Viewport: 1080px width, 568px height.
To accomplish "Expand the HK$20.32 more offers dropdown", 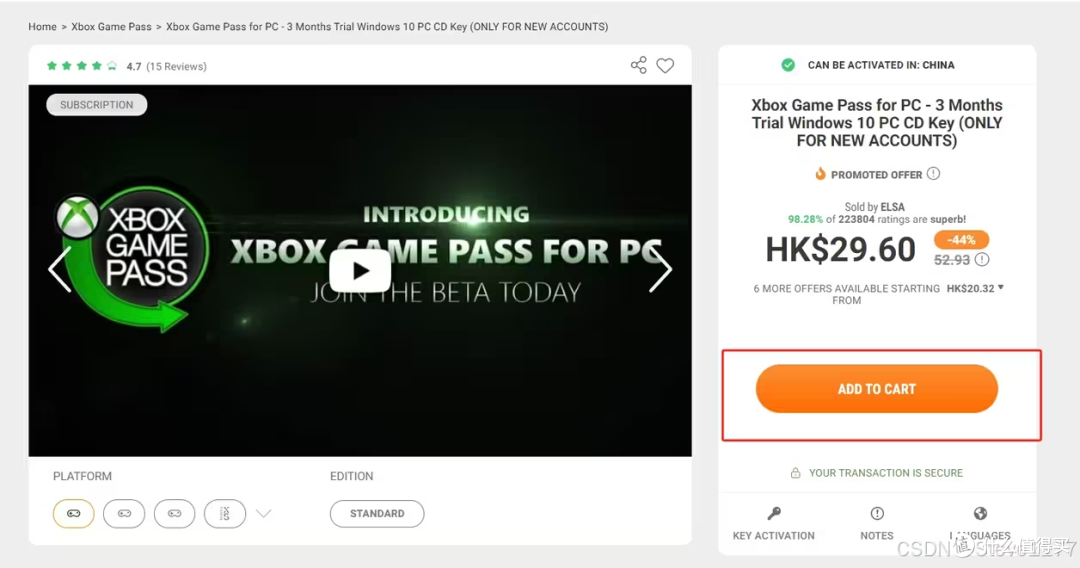I will tap(1000, 288).
